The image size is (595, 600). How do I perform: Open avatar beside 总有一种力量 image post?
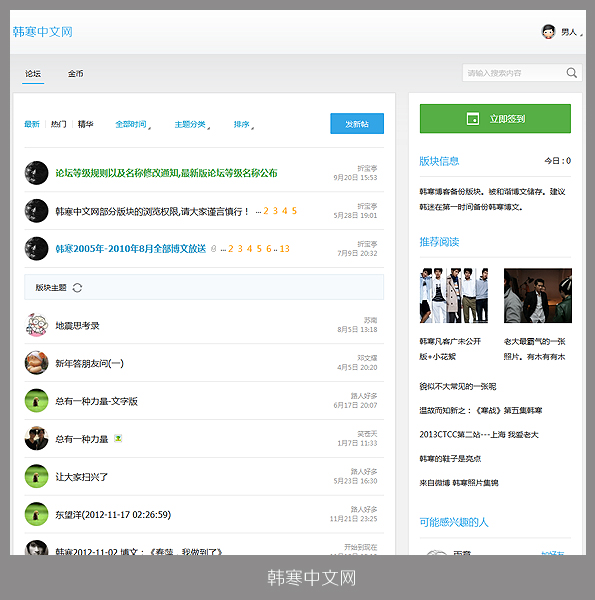[36, 439]
